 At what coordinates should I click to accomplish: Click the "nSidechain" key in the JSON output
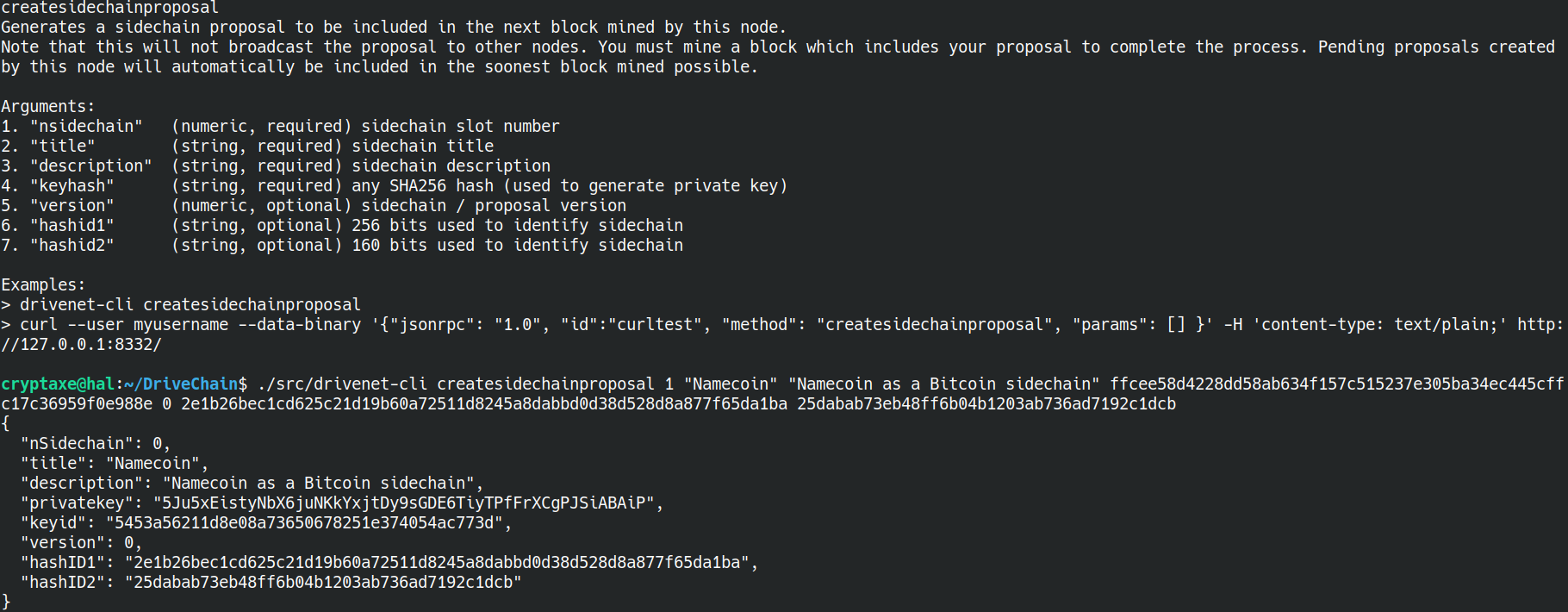tap(82, 443)
